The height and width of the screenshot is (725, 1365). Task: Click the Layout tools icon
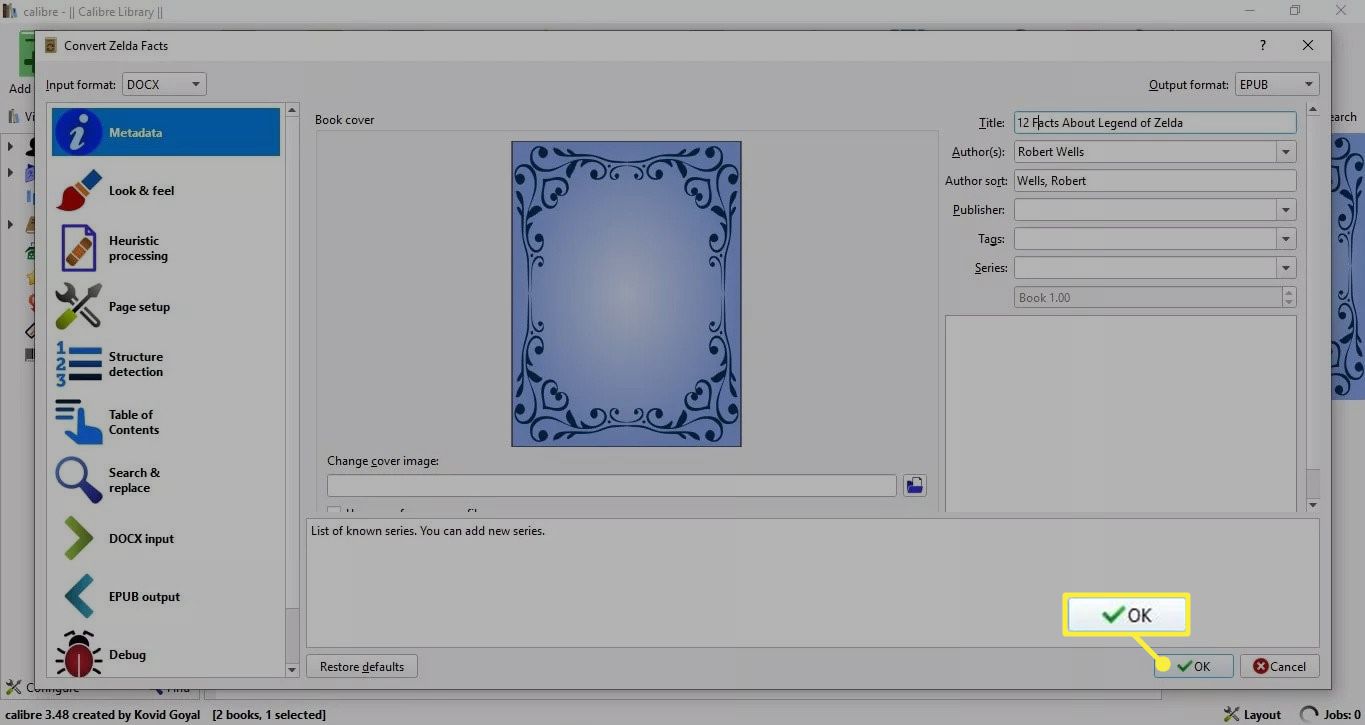click(x=1232, y=715)
